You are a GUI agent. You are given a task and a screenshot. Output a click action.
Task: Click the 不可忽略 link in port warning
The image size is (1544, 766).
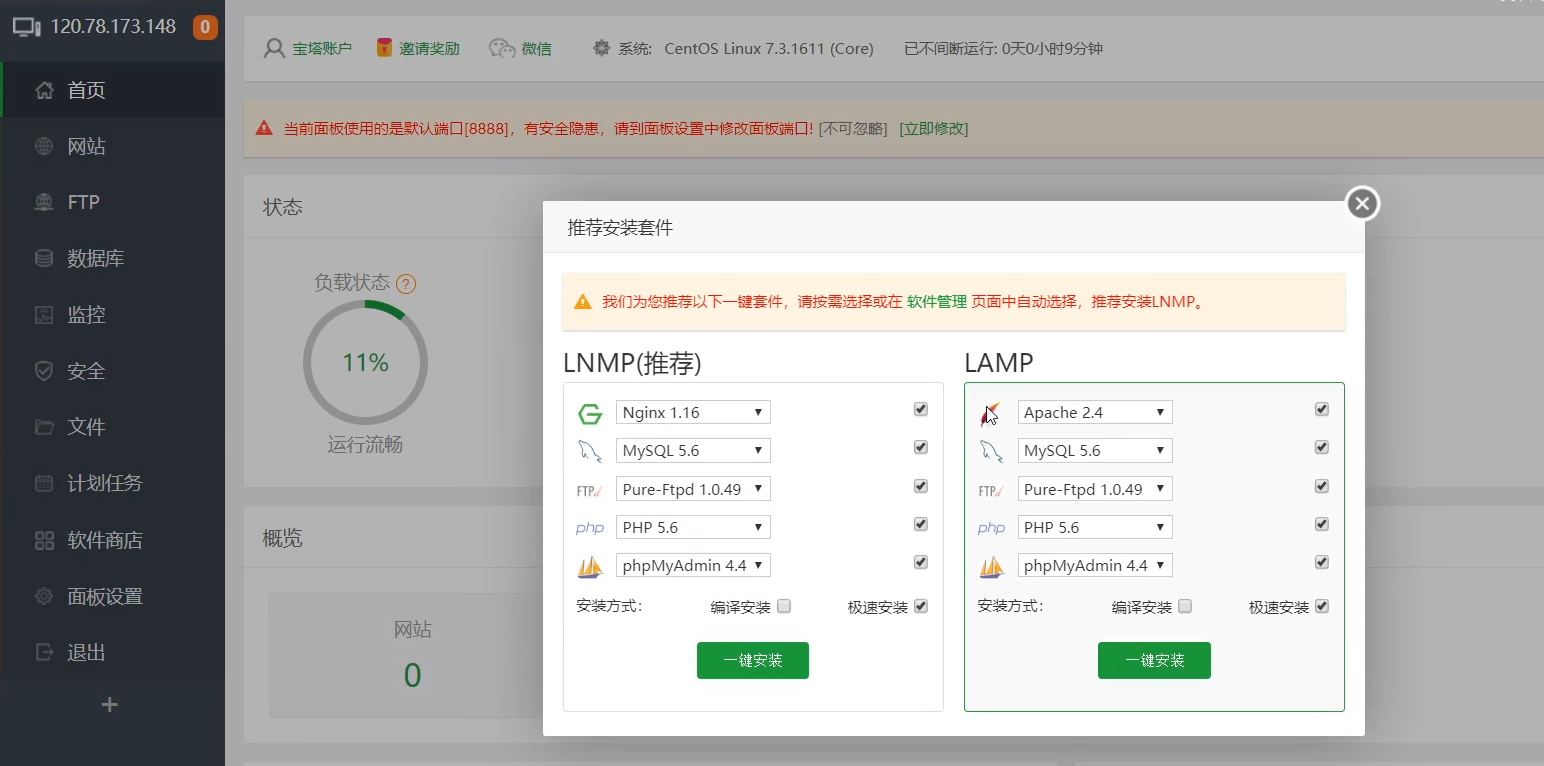coord(853,128)
